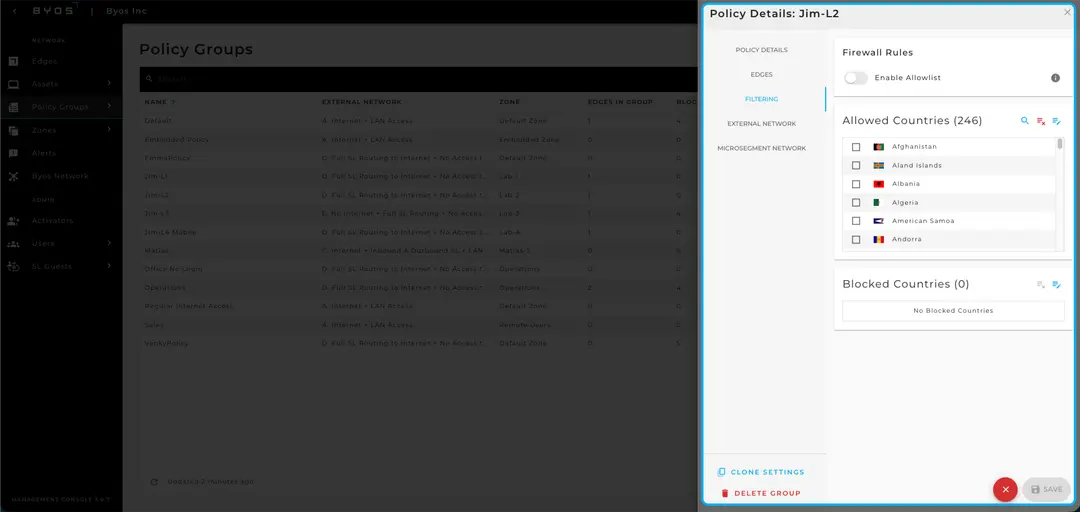The width and height of the screenshot is (1080, 512).
Task: Click the back arrow beside the BYOS logo
Action: (x=15, y=11)
